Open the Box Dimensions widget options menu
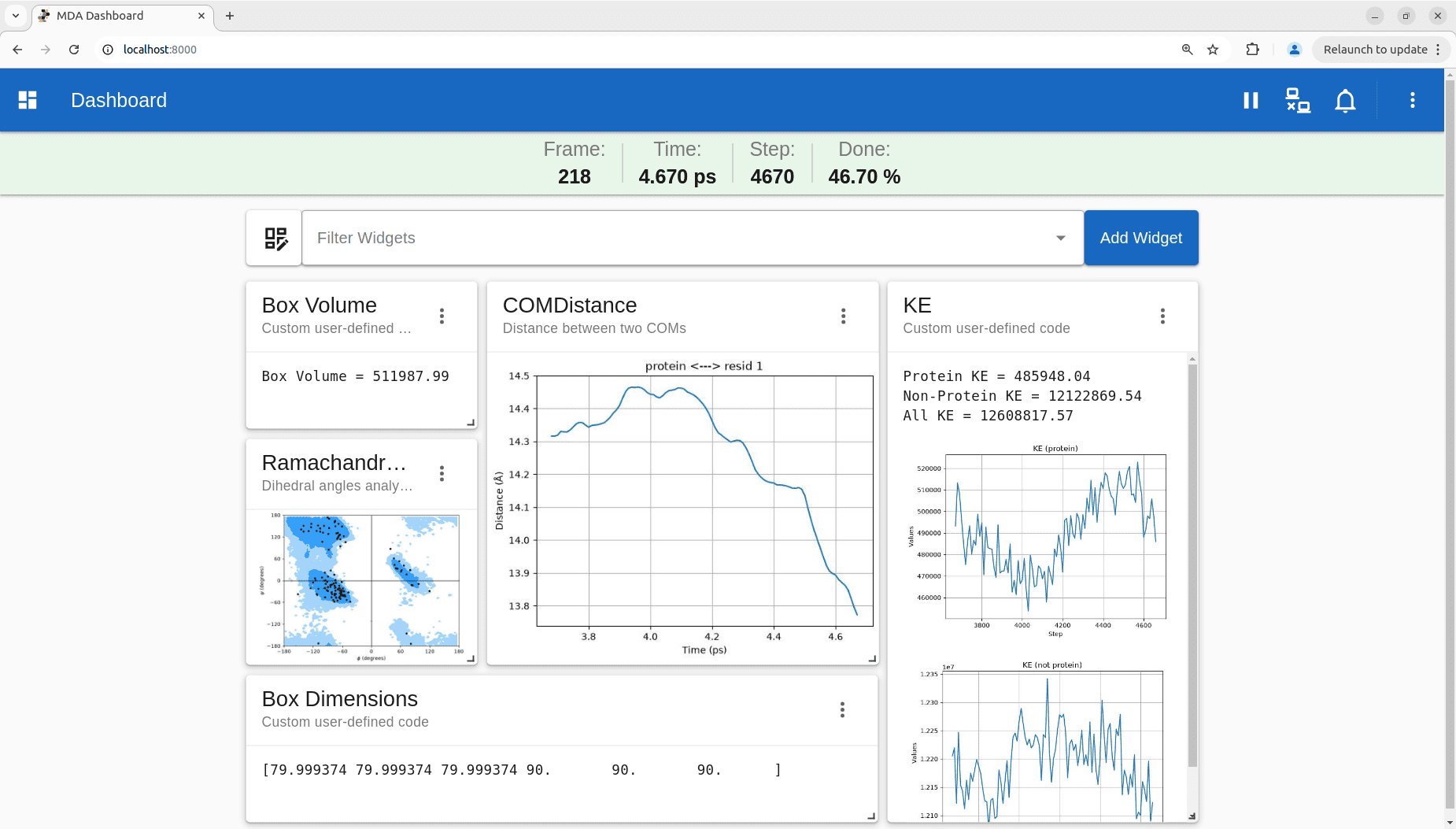This screenshot has width=1456, height=829. click(x=842, y=709)
